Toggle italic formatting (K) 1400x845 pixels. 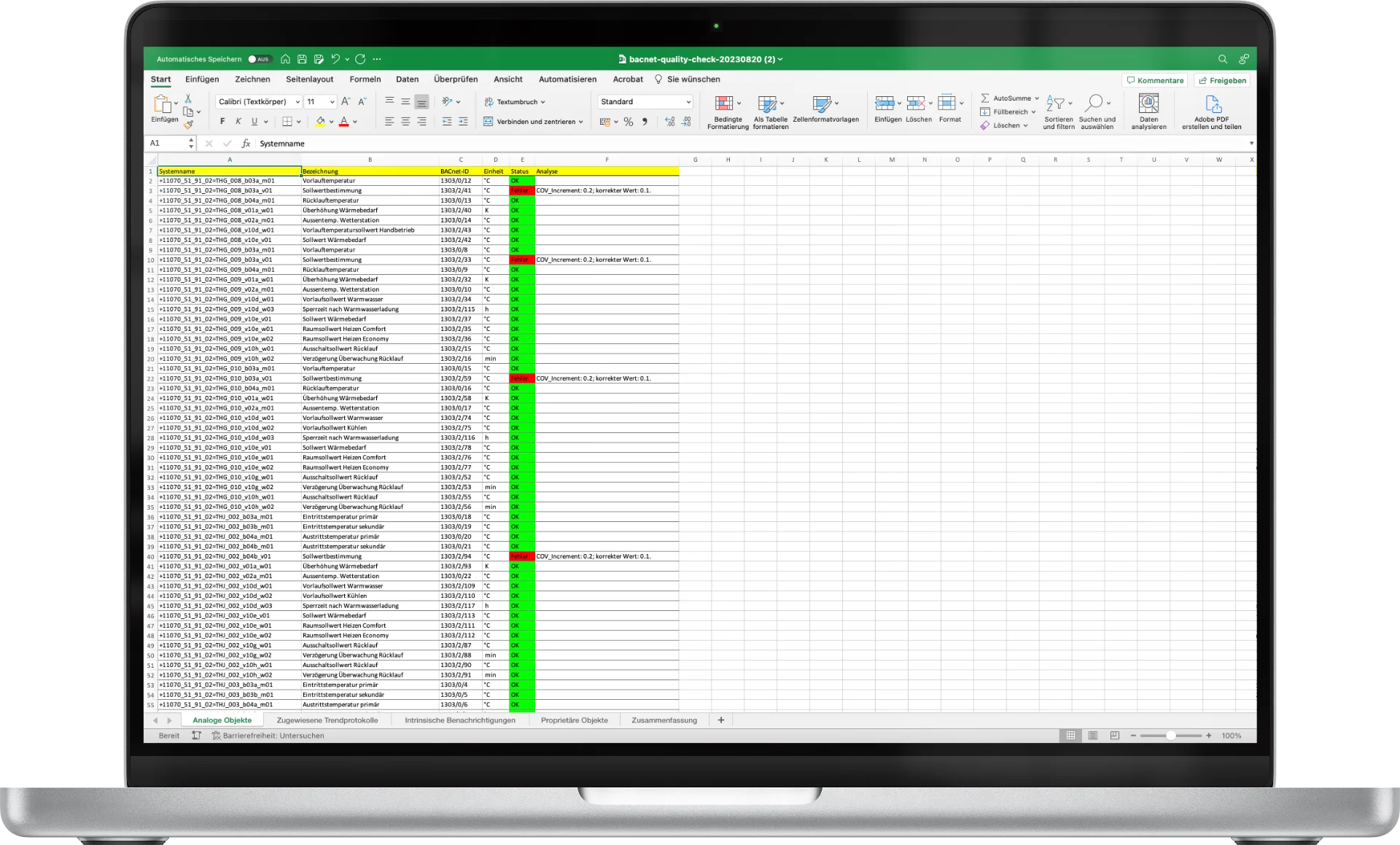tap(238, 122)
